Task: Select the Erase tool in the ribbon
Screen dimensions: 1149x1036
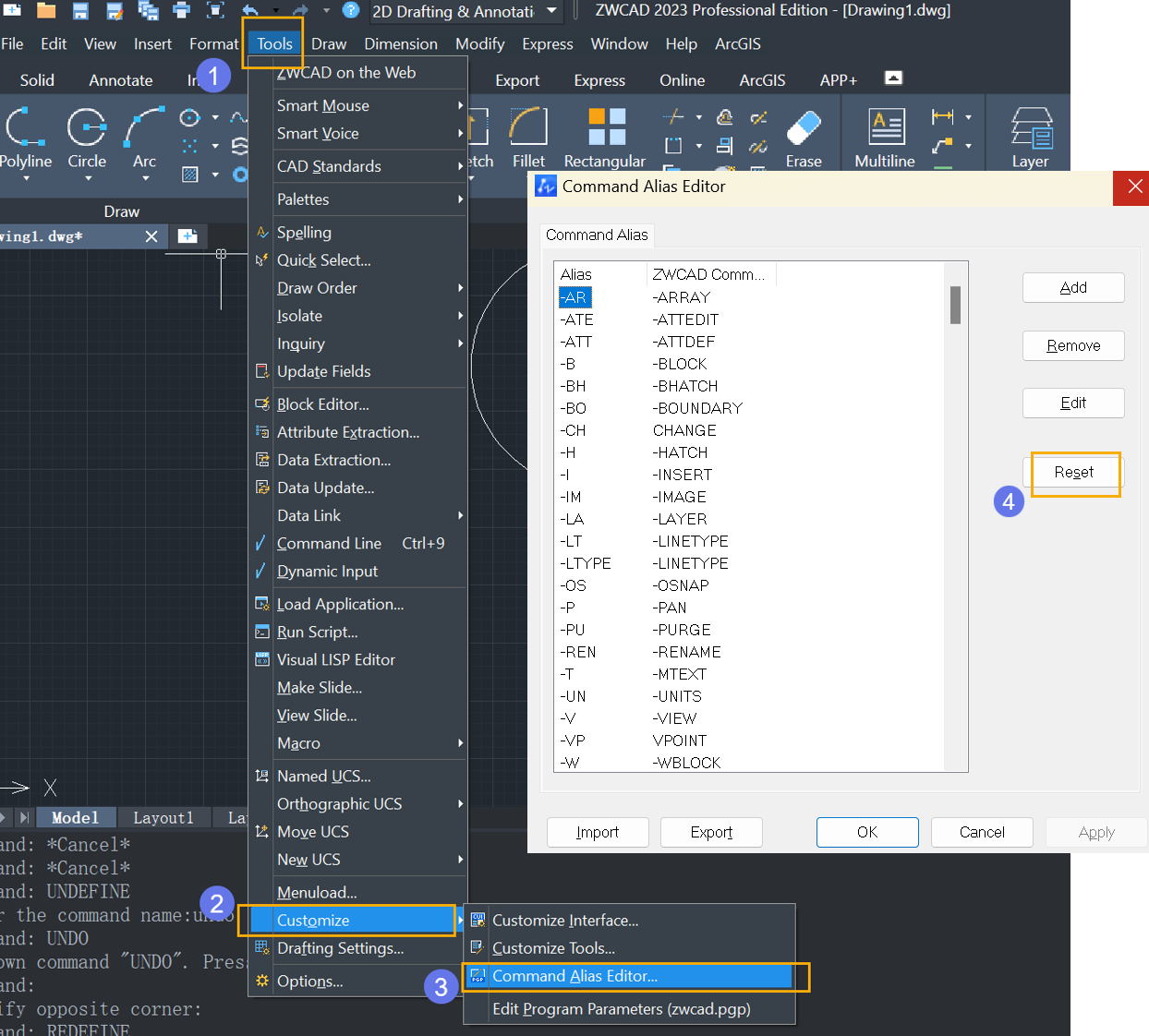Action: 804,138
